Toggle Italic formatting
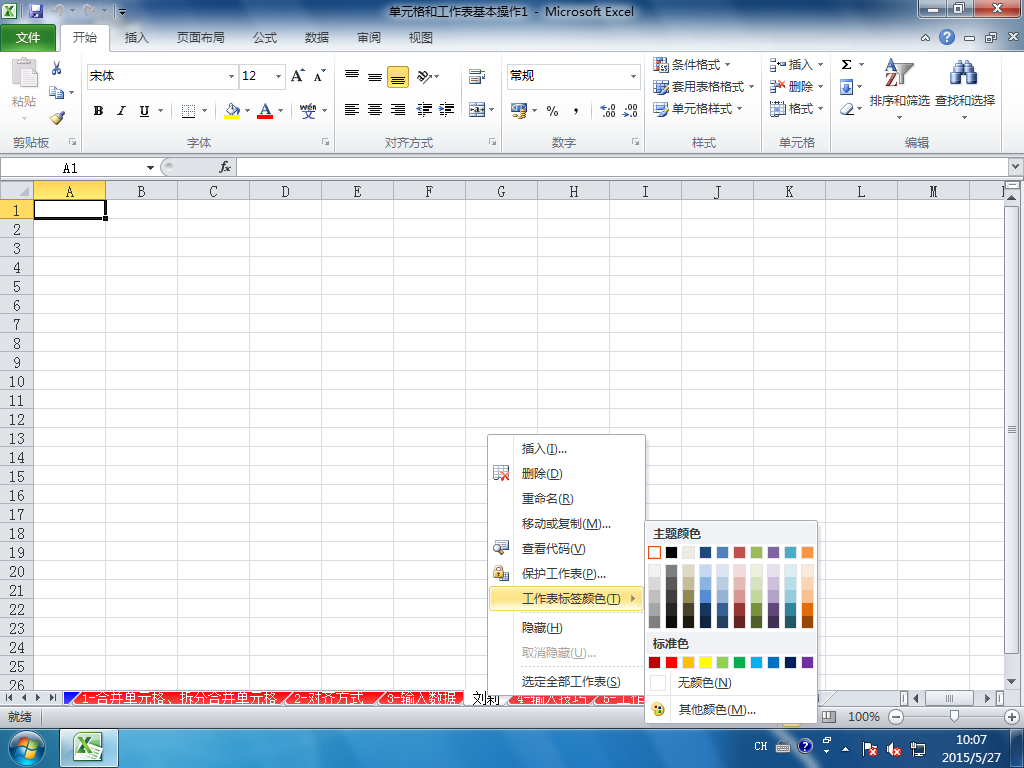The image size is (1024, 768). 121,111
